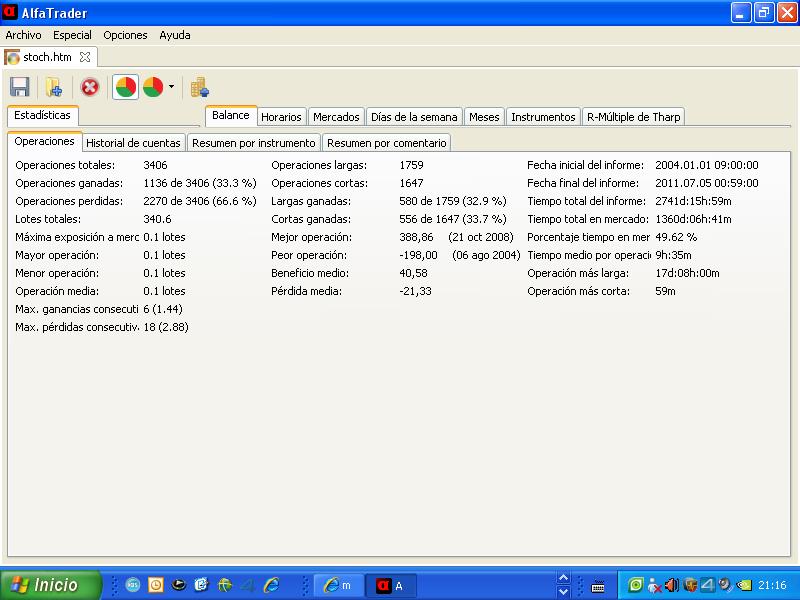This screenshot has width=800, height=600.
Task: Select the AlfaTrader taskbar button
Action: 391,585
